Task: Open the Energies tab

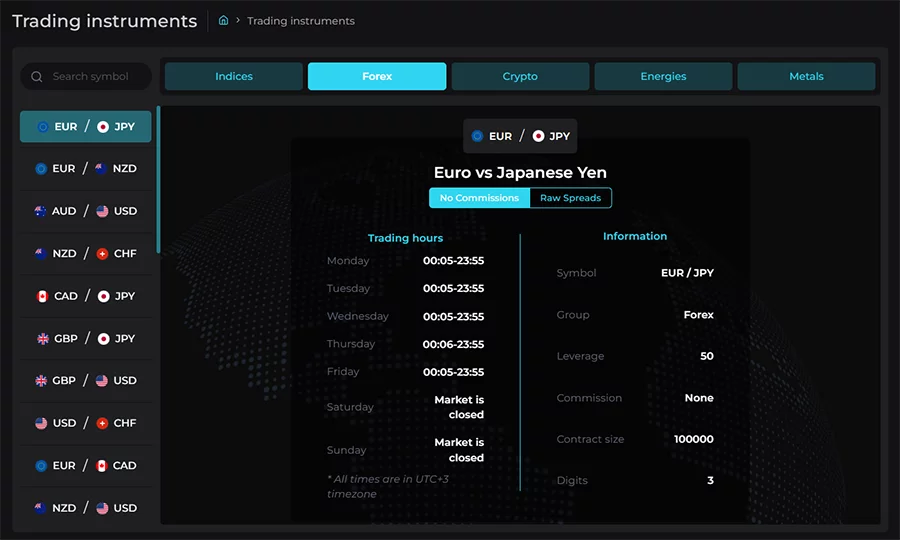Action: point(663,76)
